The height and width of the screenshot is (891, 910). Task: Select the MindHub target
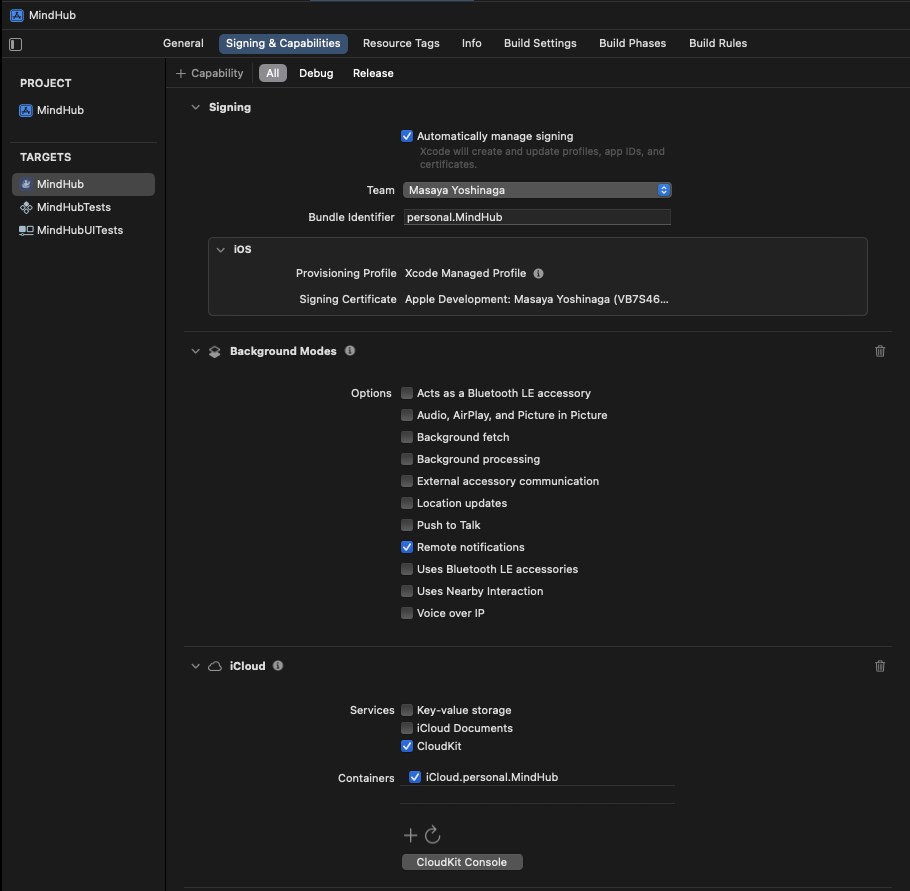pyautogui.click(x=84, y=184)
